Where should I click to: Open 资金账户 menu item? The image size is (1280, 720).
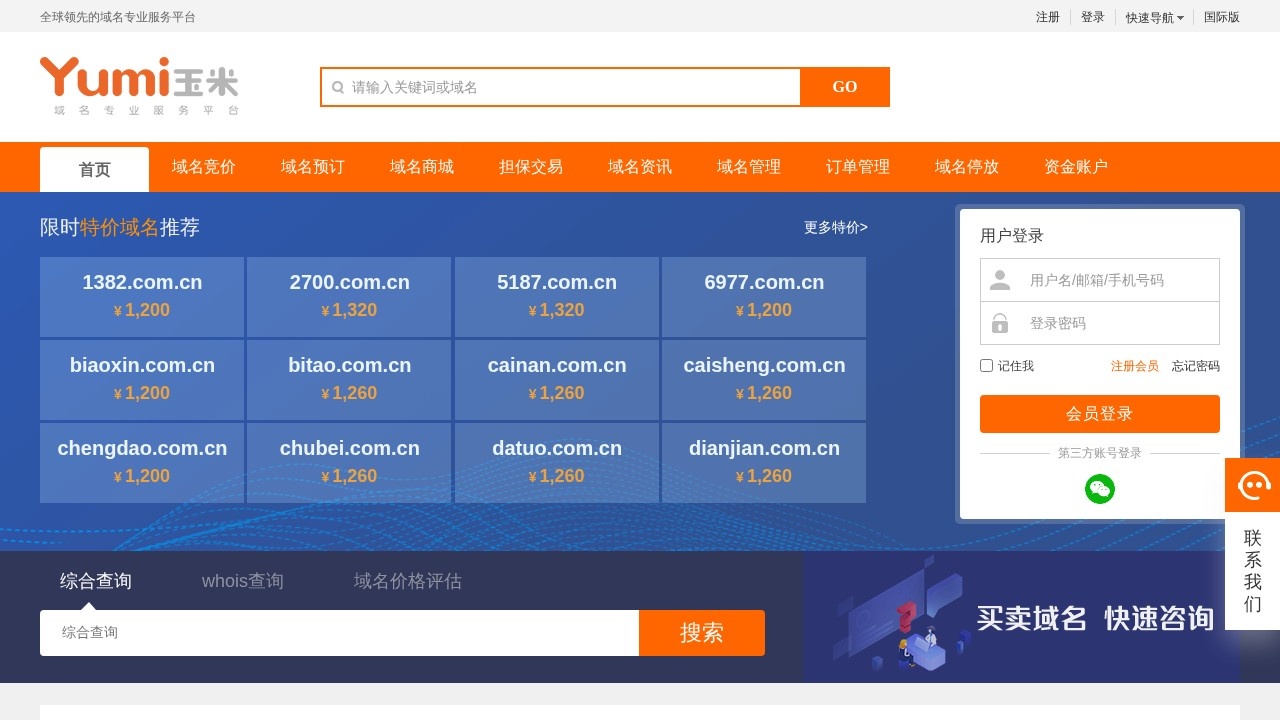click(1076, 167)
